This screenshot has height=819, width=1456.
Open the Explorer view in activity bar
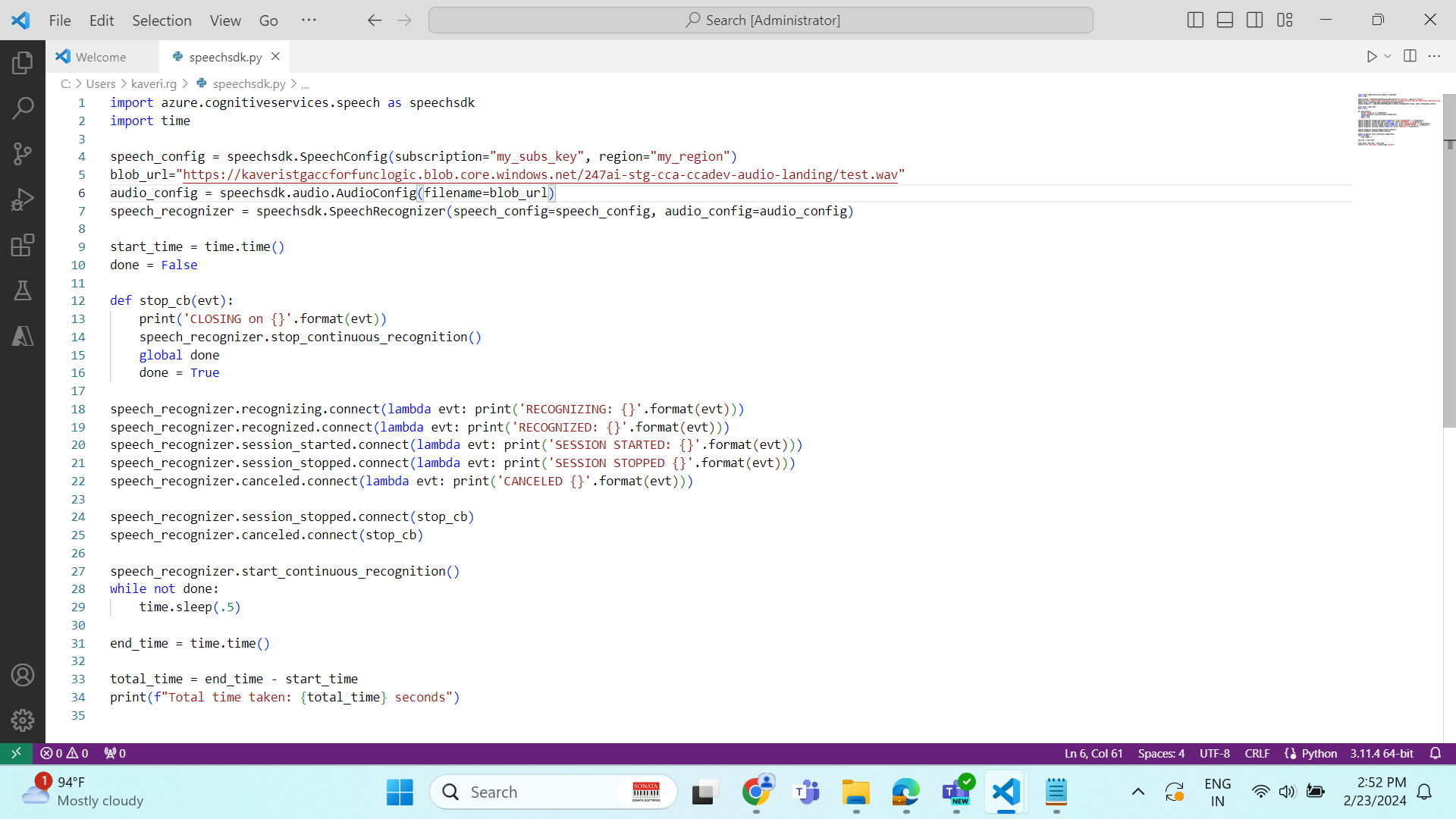(x=23, y=63)
